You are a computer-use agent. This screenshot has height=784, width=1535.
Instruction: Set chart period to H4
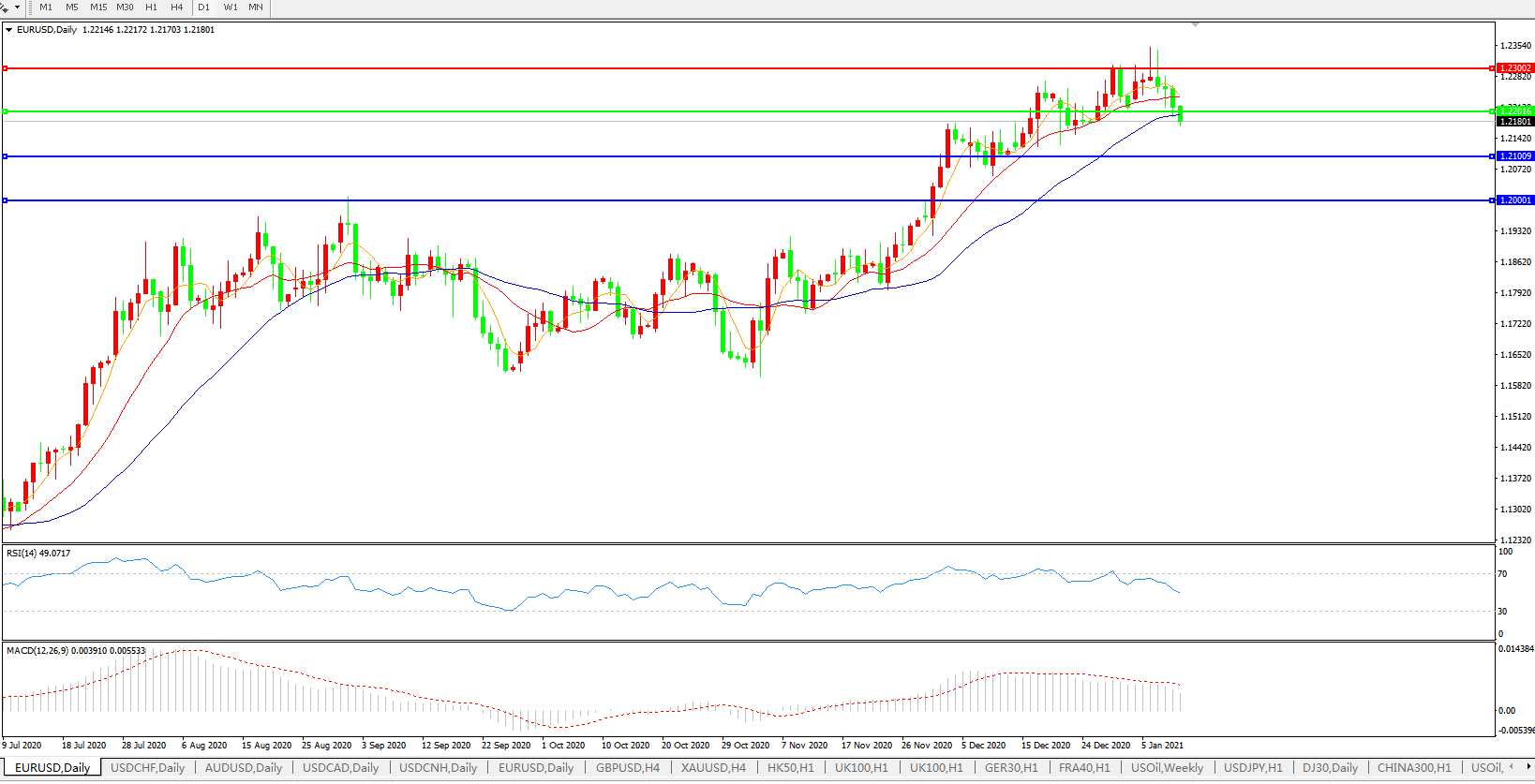pyautogui.click(x=177, y=7)
